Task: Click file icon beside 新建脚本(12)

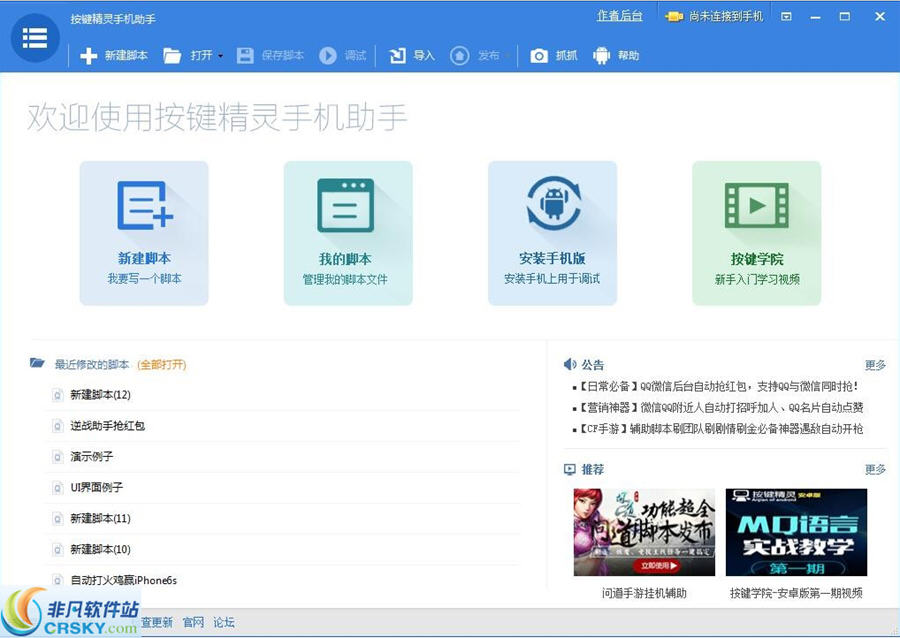Action: click(57, 395)
